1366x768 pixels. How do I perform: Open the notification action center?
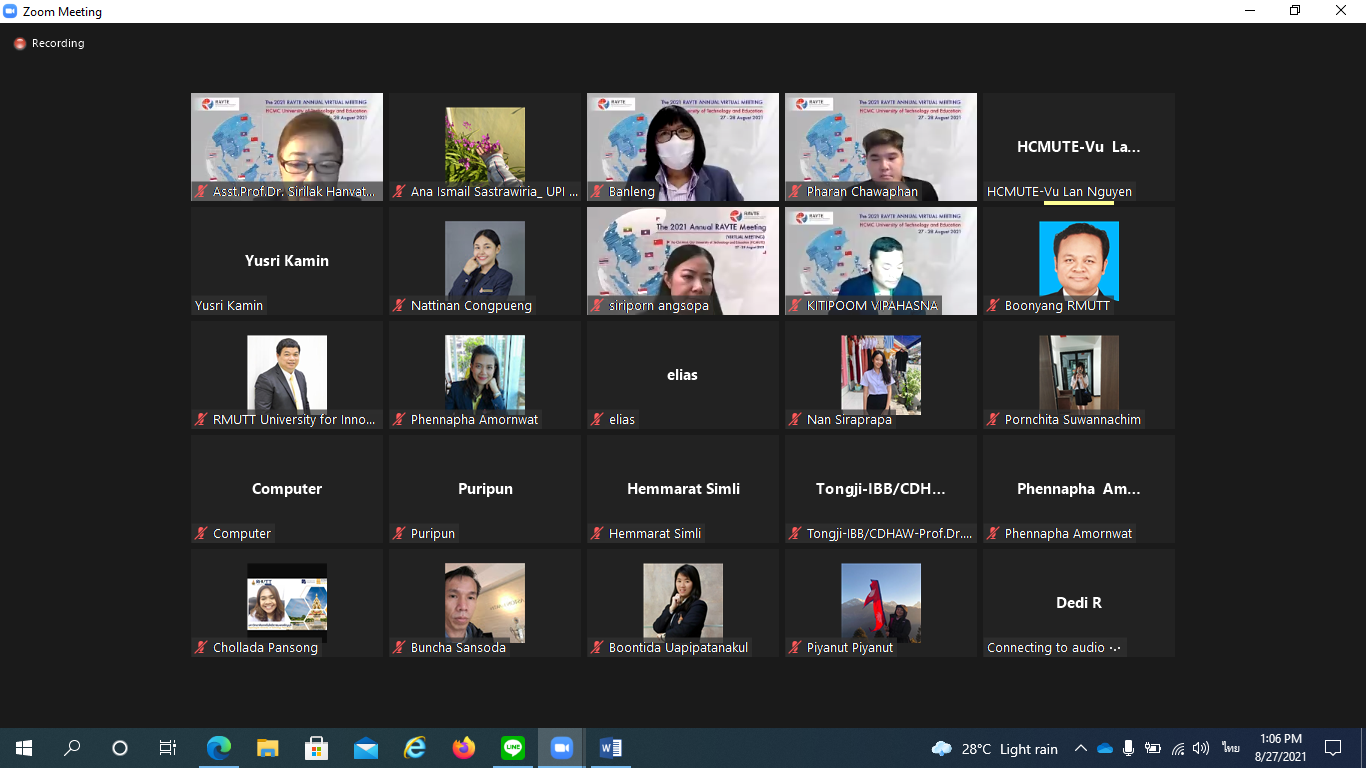tap(1333, 748)
